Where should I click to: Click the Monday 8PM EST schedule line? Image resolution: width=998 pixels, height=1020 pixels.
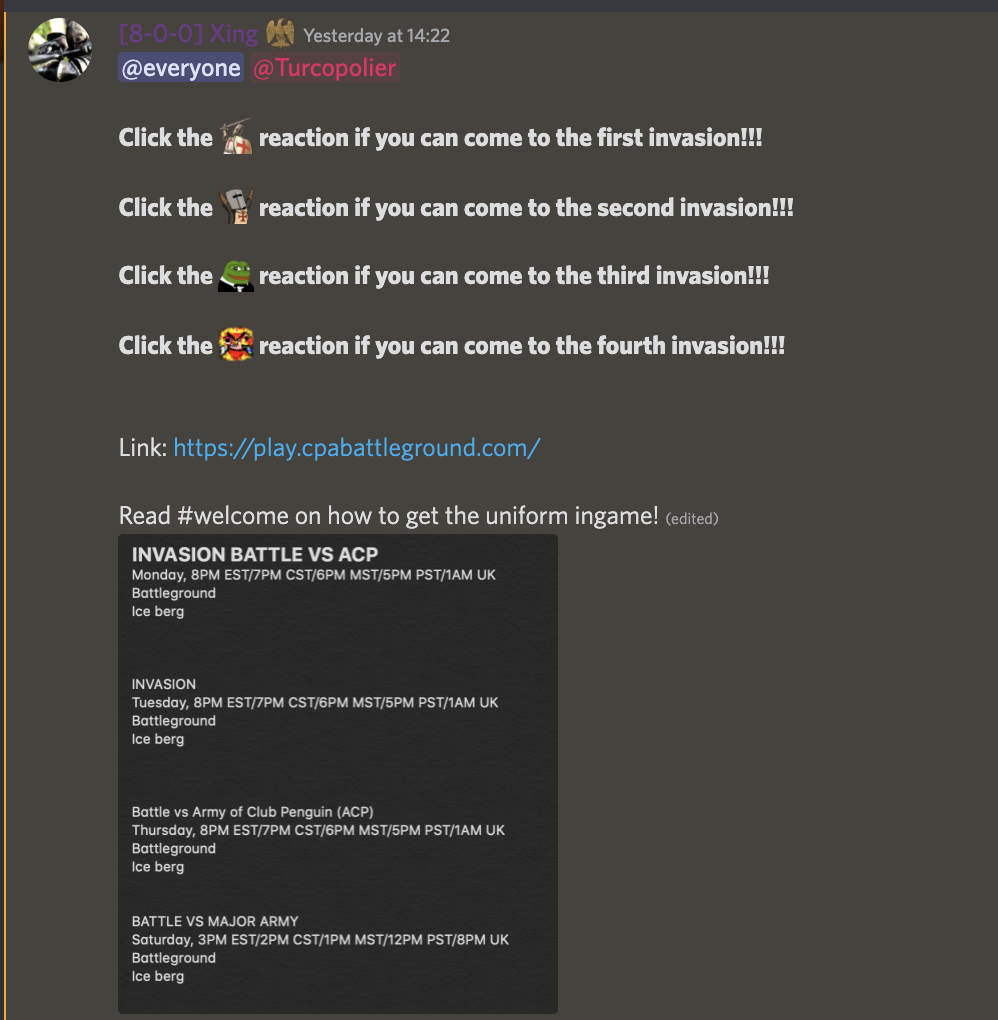point(313,575)
